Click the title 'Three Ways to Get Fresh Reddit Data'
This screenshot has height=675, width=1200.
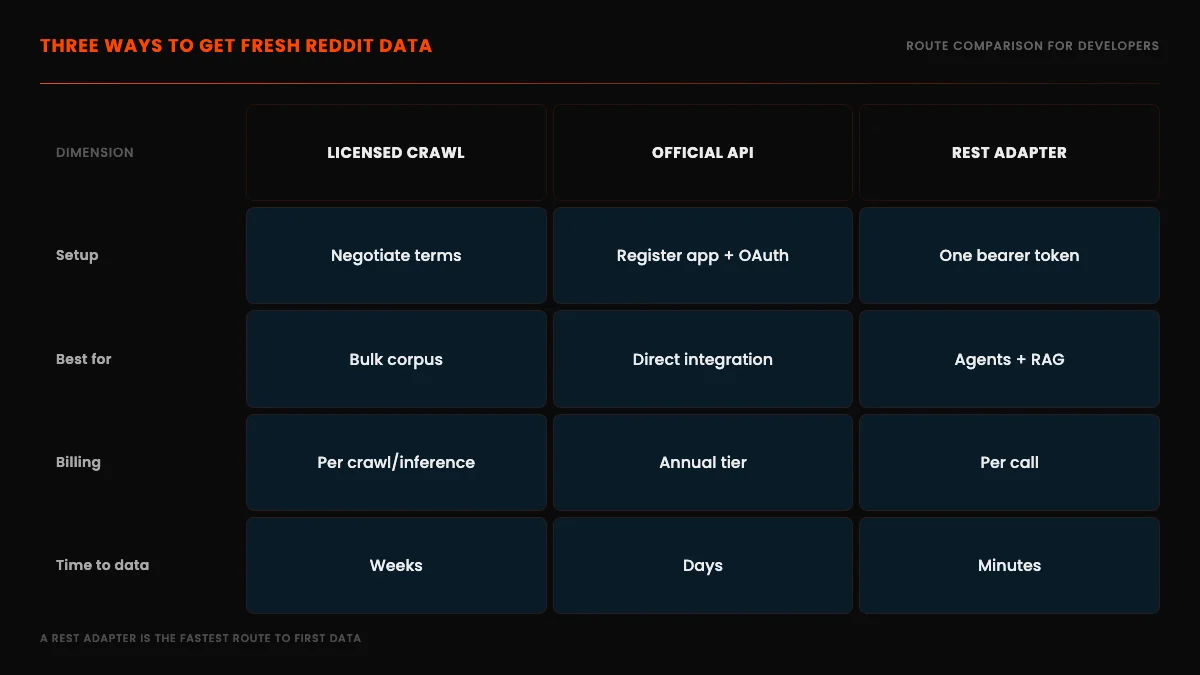pos(236,46)
